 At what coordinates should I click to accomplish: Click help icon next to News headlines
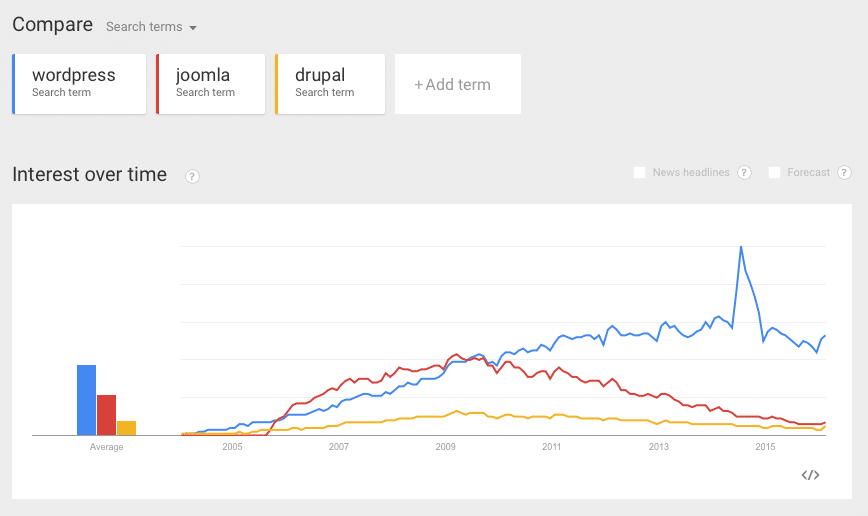pos(744,173)
